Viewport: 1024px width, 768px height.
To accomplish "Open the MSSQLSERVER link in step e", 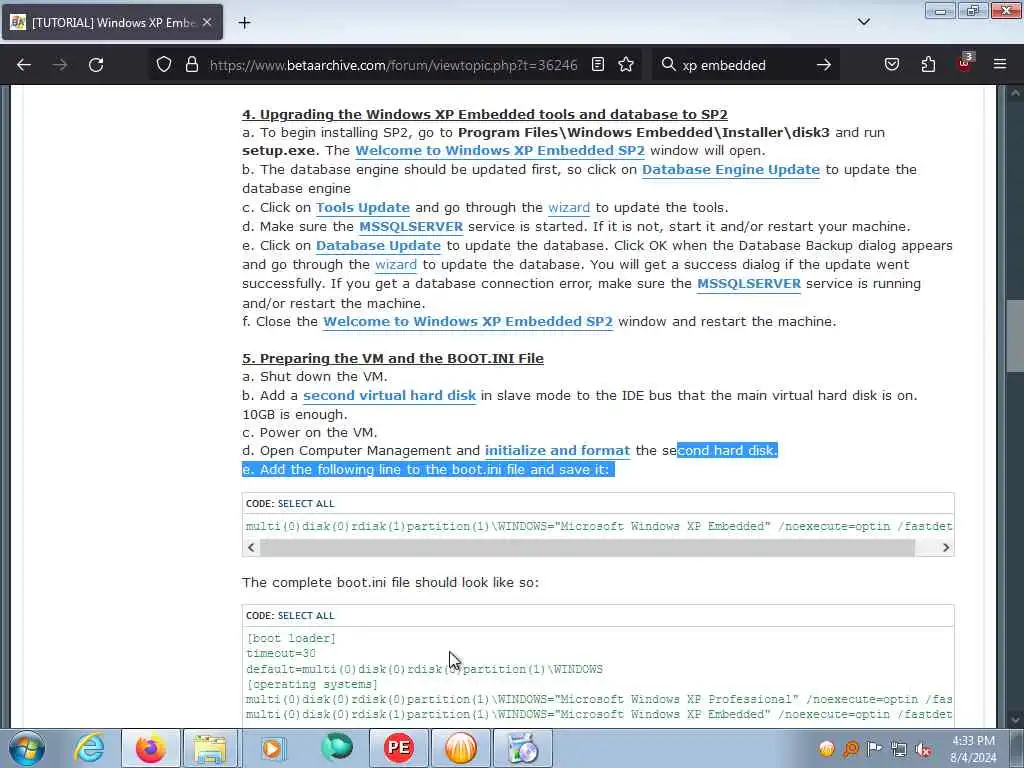I will pos(748,283).
